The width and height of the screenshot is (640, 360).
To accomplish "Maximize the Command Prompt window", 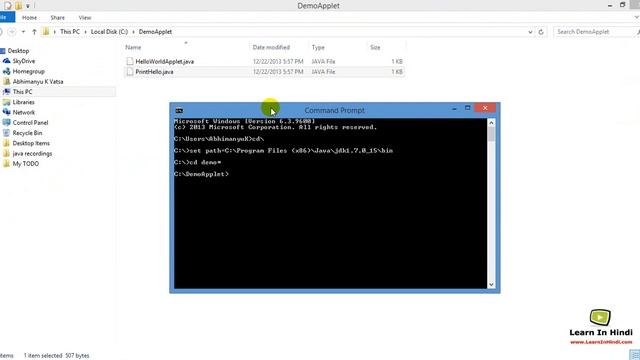I will pos(468,108).
